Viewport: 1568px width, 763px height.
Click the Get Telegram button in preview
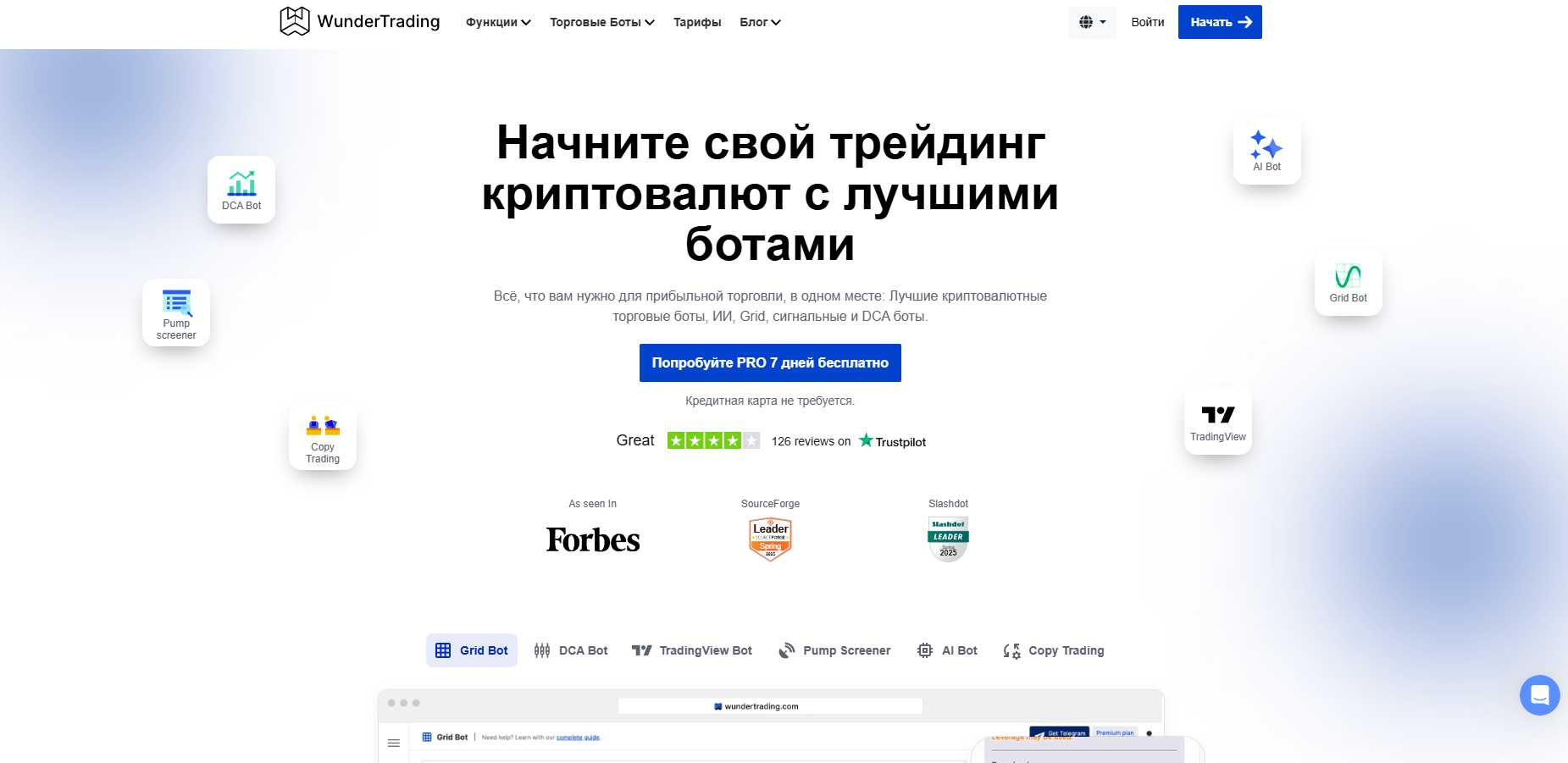pyautogui.click(x=1059, y=733)
